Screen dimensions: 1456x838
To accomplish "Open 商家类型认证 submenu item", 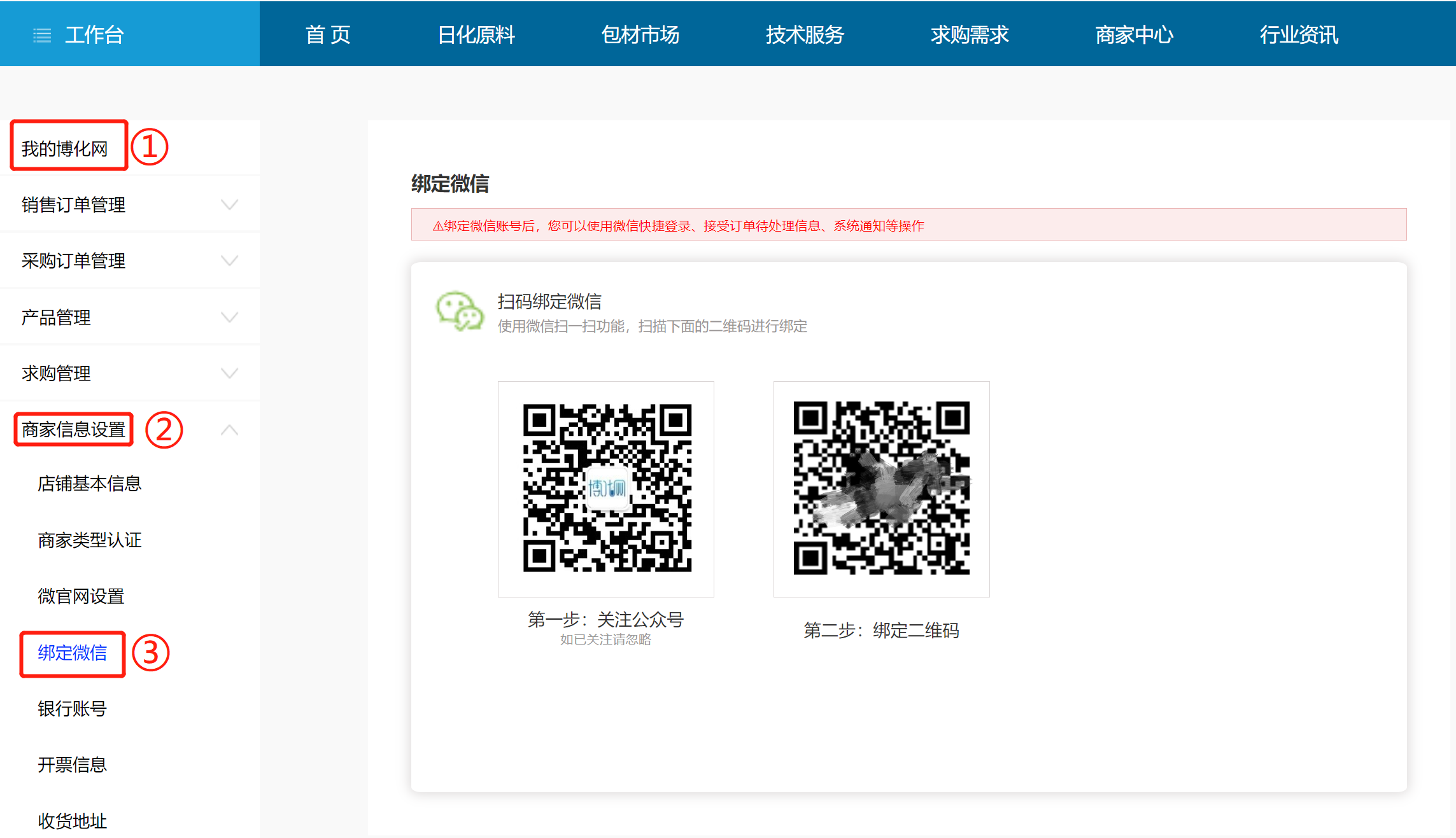I will tap(89, 540).
